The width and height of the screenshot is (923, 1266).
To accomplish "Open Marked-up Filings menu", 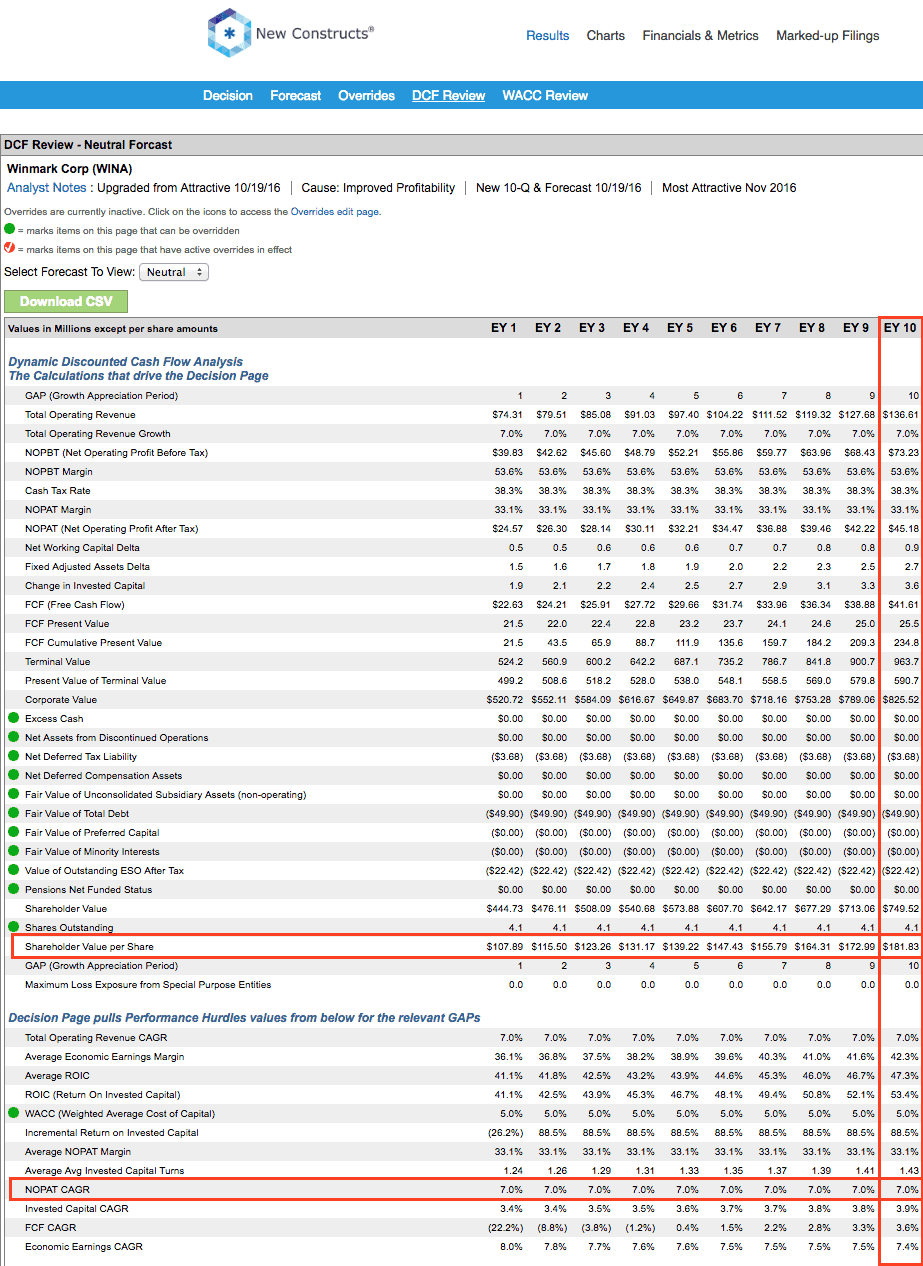I will (x=828, y=35).
